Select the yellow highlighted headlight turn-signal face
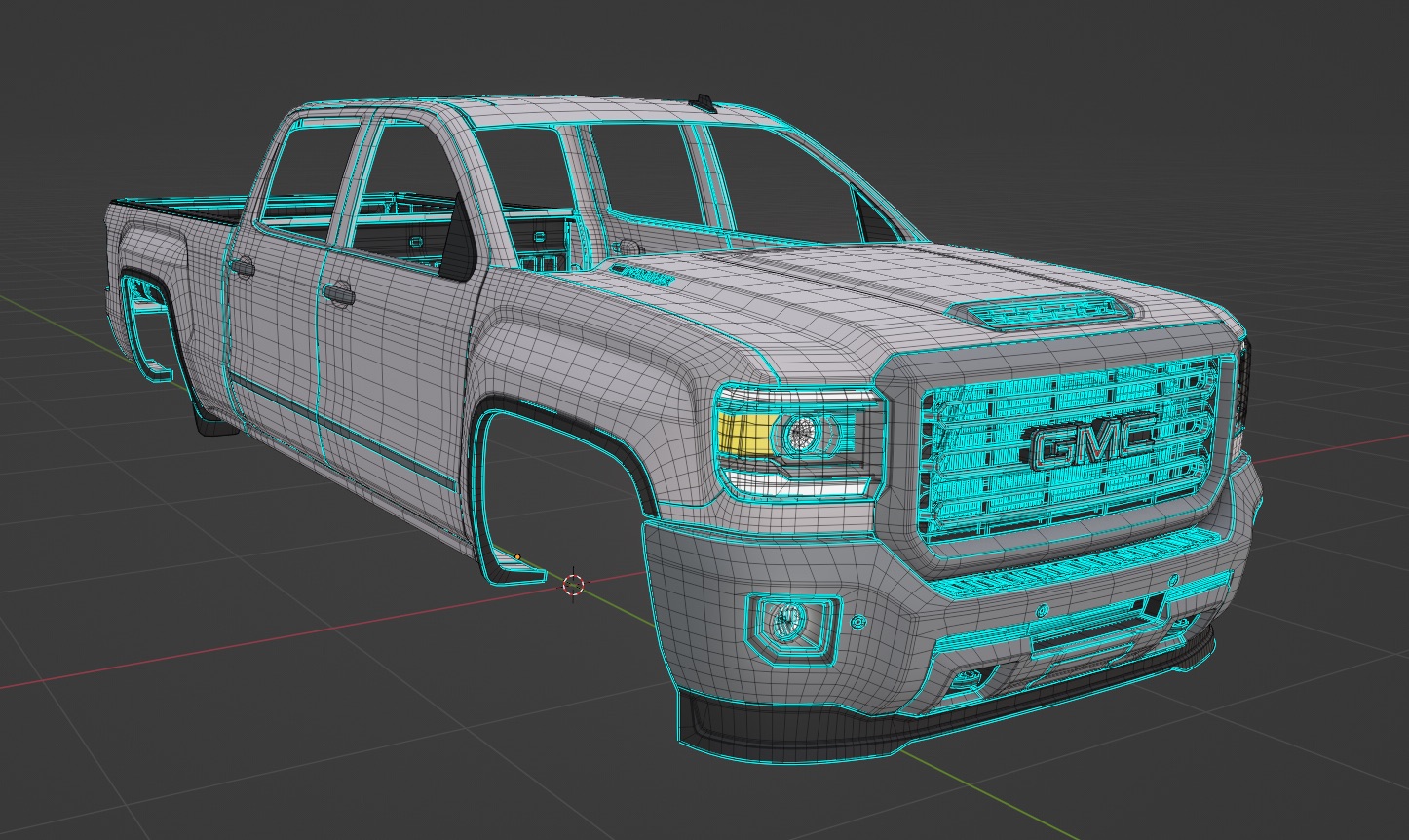This screenshot has width=1409, height=840. [745, 436]
